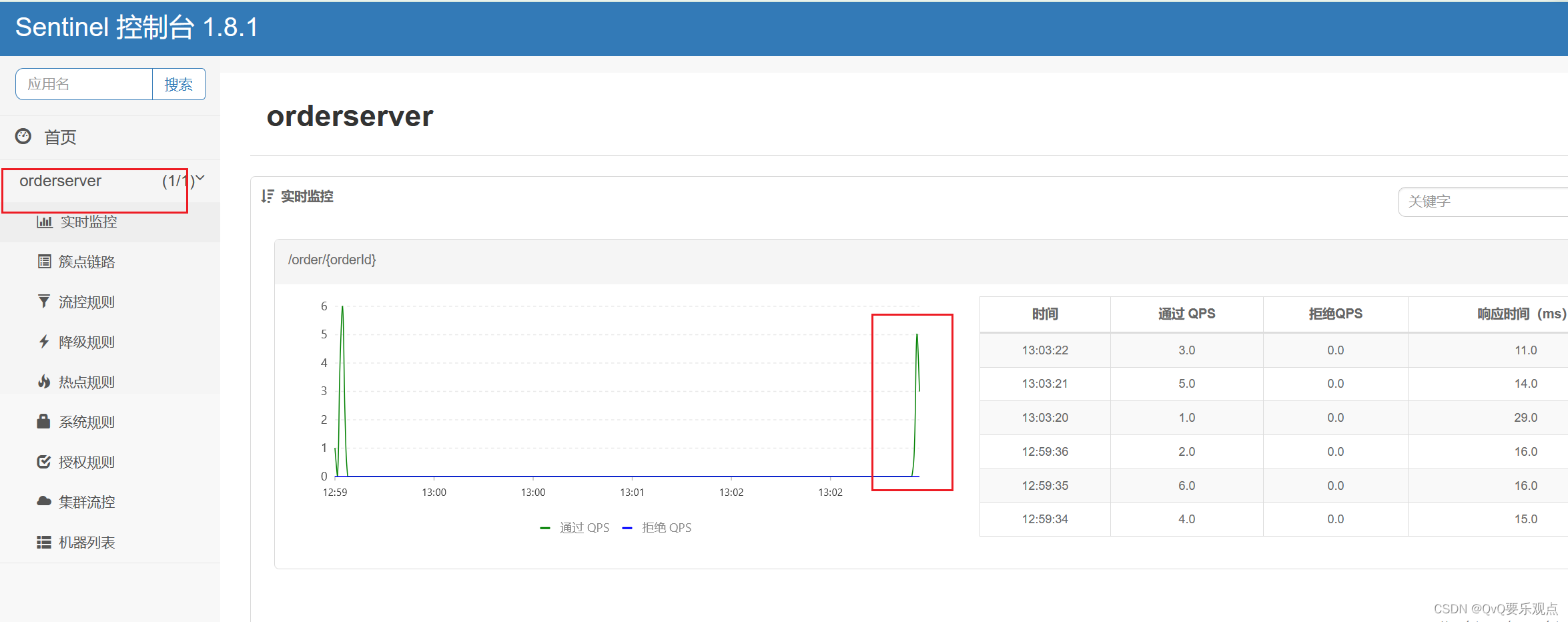Go to 流控规则 menu item
The height and width of the screenshot is (622, 1568).
(87, 302)
